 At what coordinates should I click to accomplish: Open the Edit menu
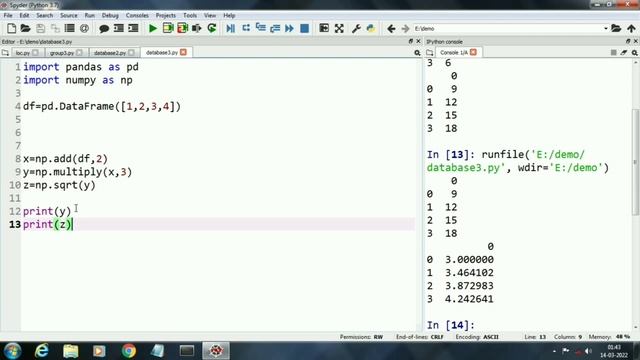(24, 15)
